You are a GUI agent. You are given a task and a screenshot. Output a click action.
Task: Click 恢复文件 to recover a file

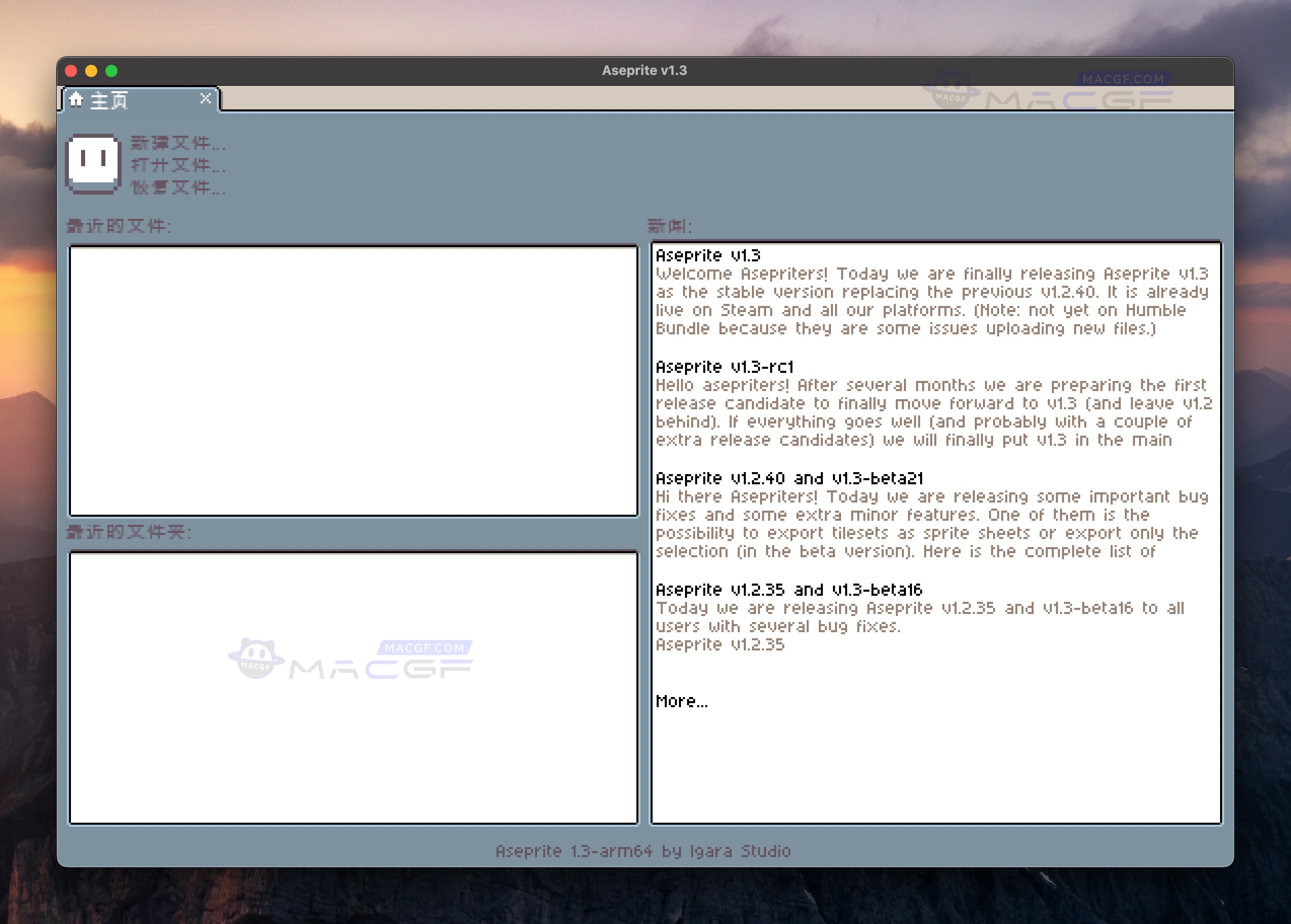point(176,188)
